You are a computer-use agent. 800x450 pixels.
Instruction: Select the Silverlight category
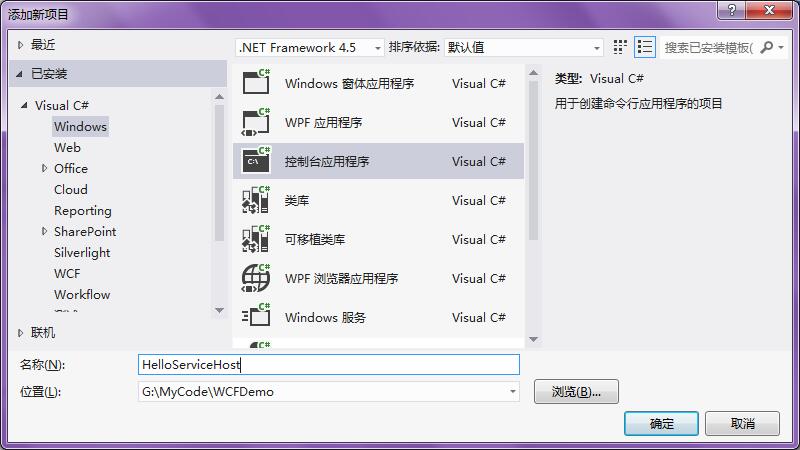pos(82,253)
